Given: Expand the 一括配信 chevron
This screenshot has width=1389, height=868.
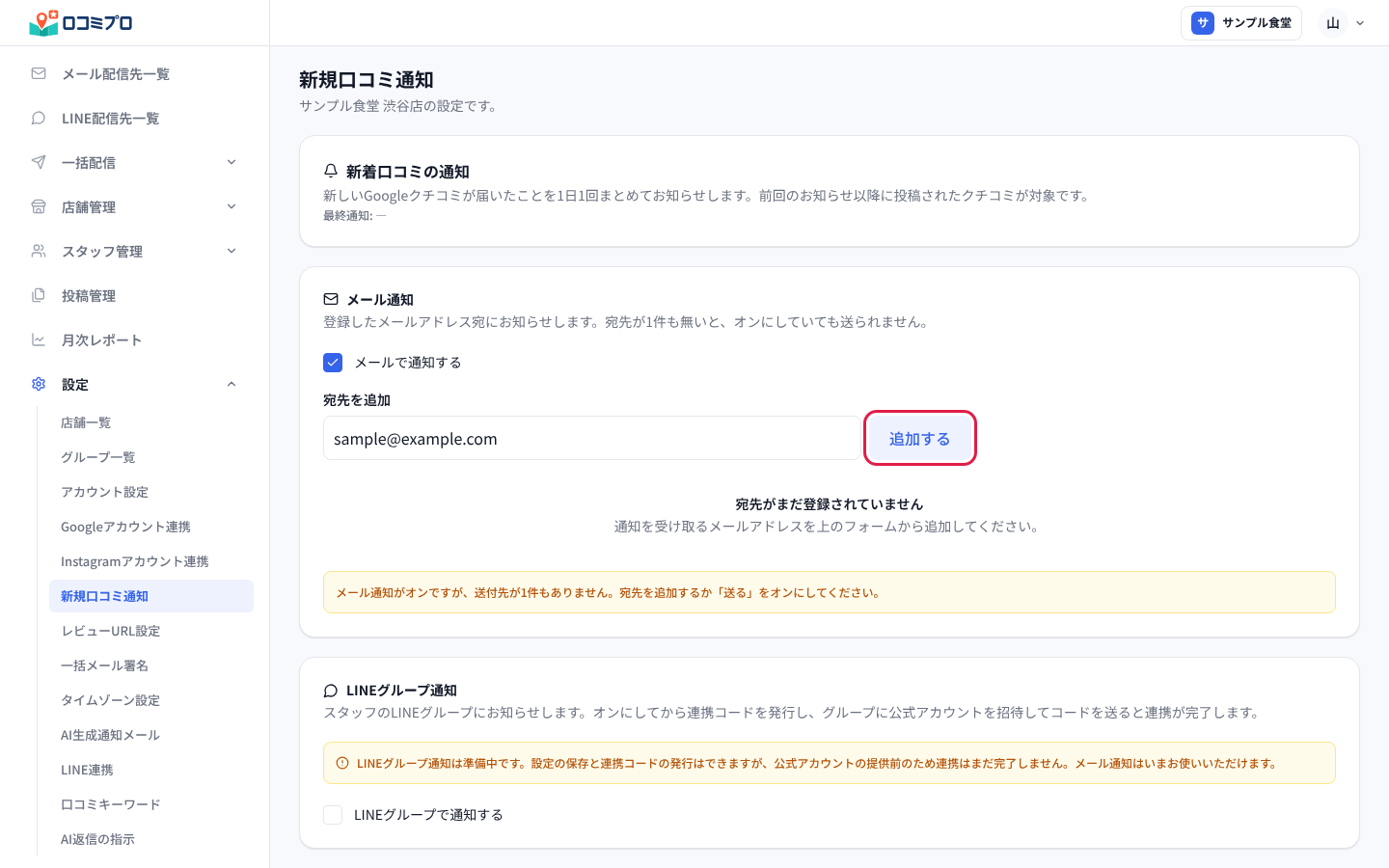Looking at the screenshot, I should [231, 162].
